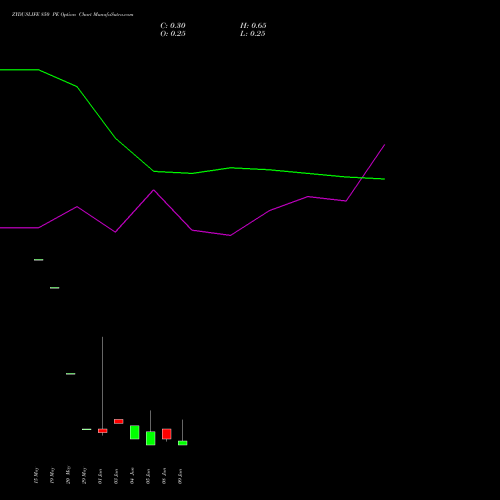Click the 08 Jun date label

coord(164,476)
